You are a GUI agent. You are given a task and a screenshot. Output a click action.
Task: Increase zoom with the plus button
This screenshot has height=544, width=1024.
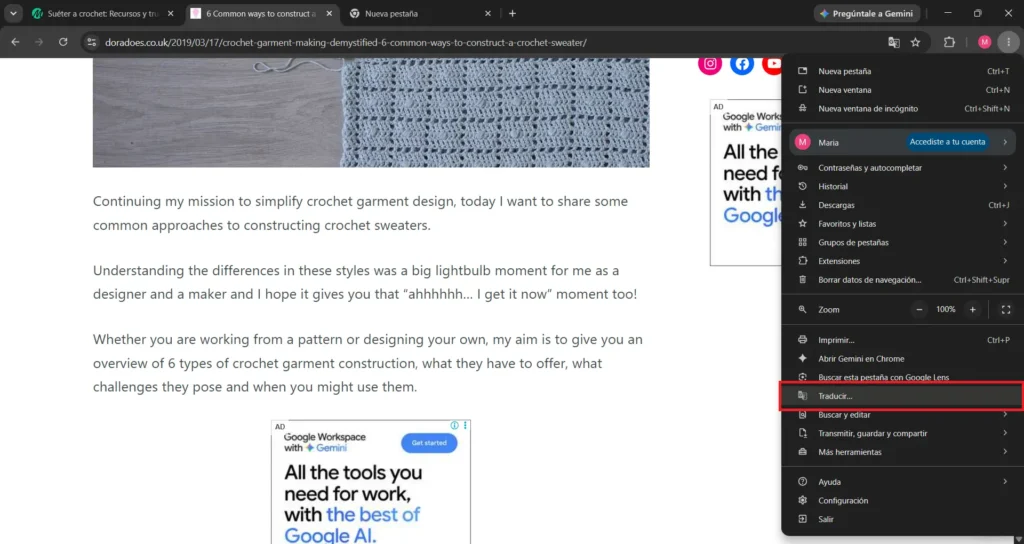coord(972,310)
